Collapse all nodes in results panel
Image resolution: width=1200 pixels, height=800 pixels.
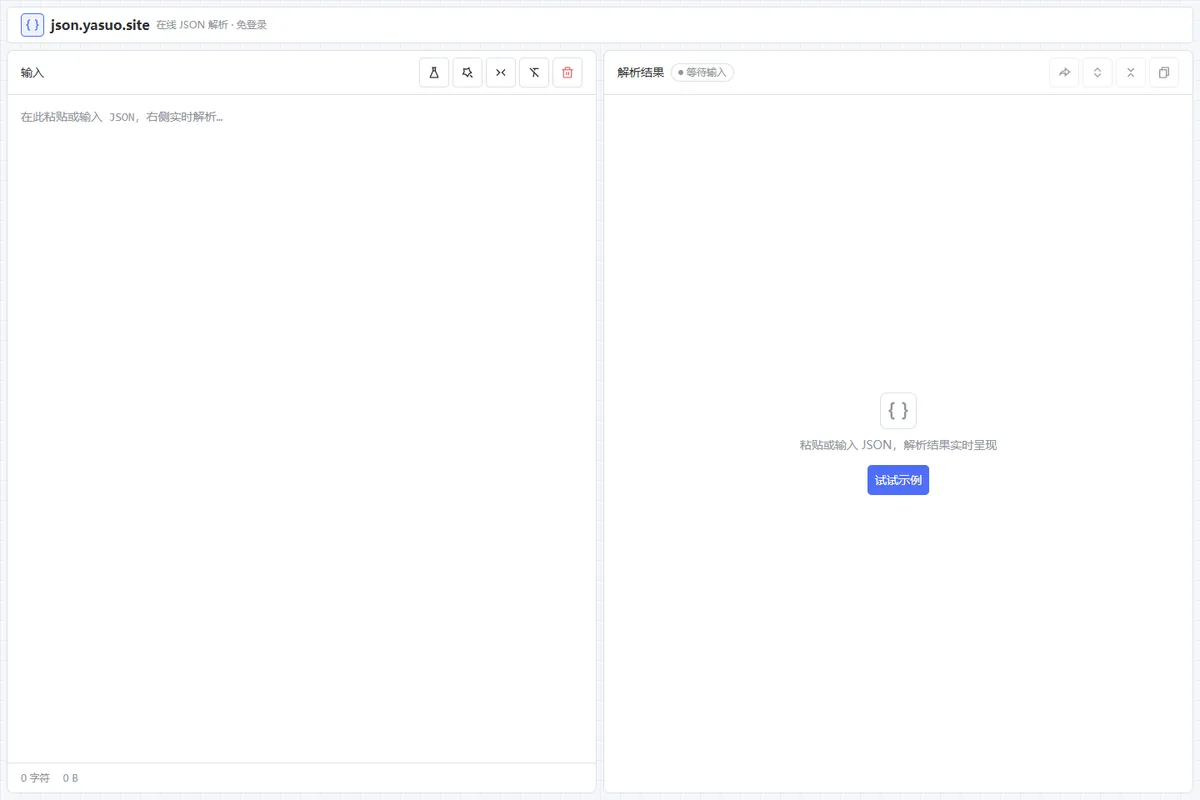[1130, 73]
